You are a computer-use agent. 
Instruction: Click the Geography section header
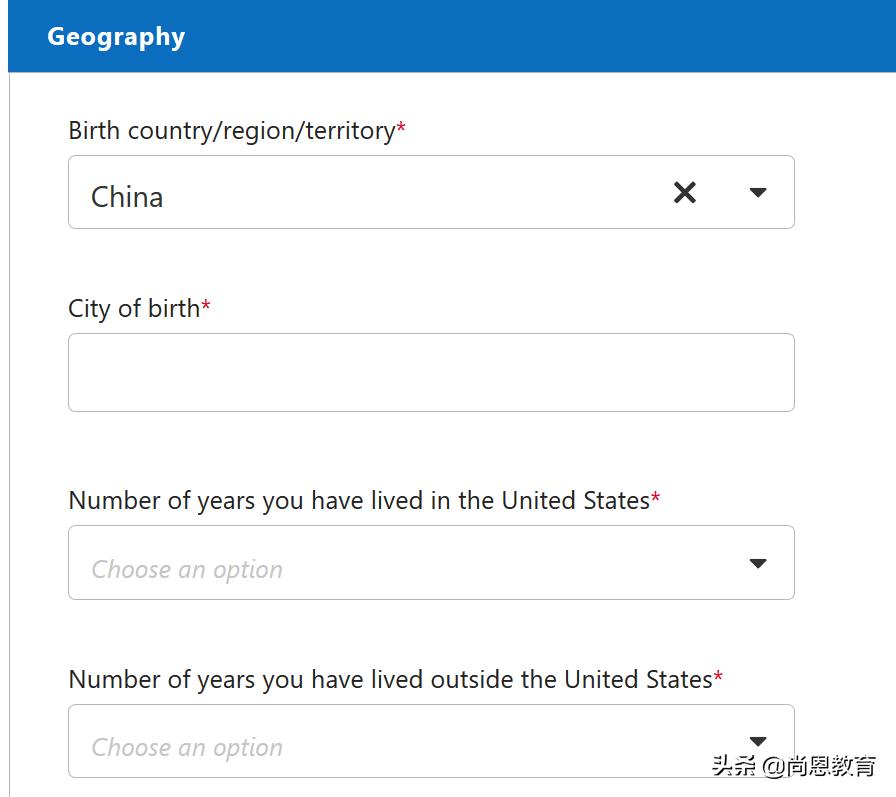pos(116,36)
